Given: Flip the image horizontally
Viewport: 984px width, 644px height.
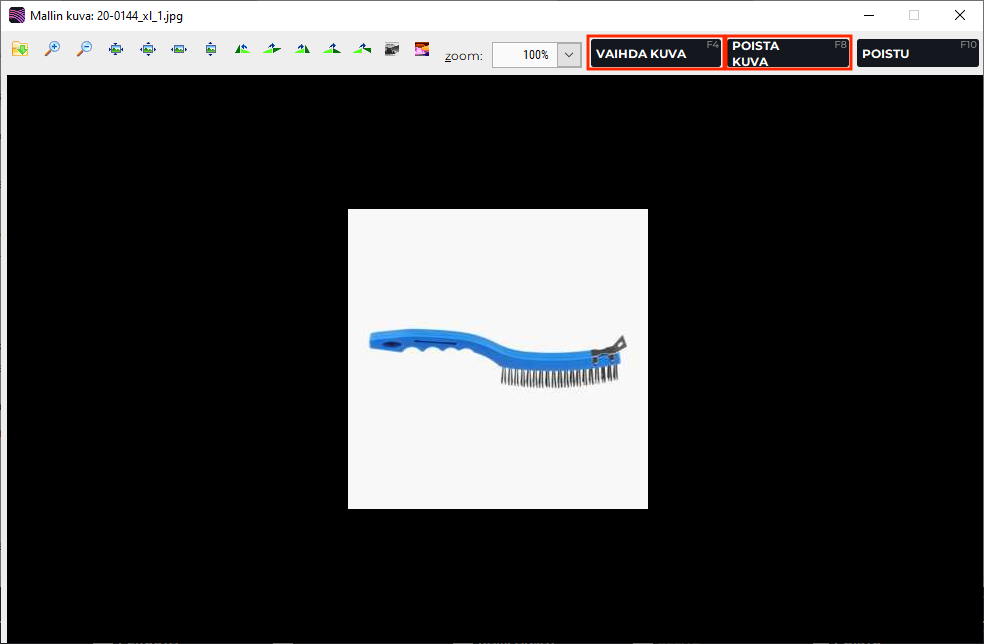Looking at the screenshot, I should pyautogui.click(x=302, y=48).
